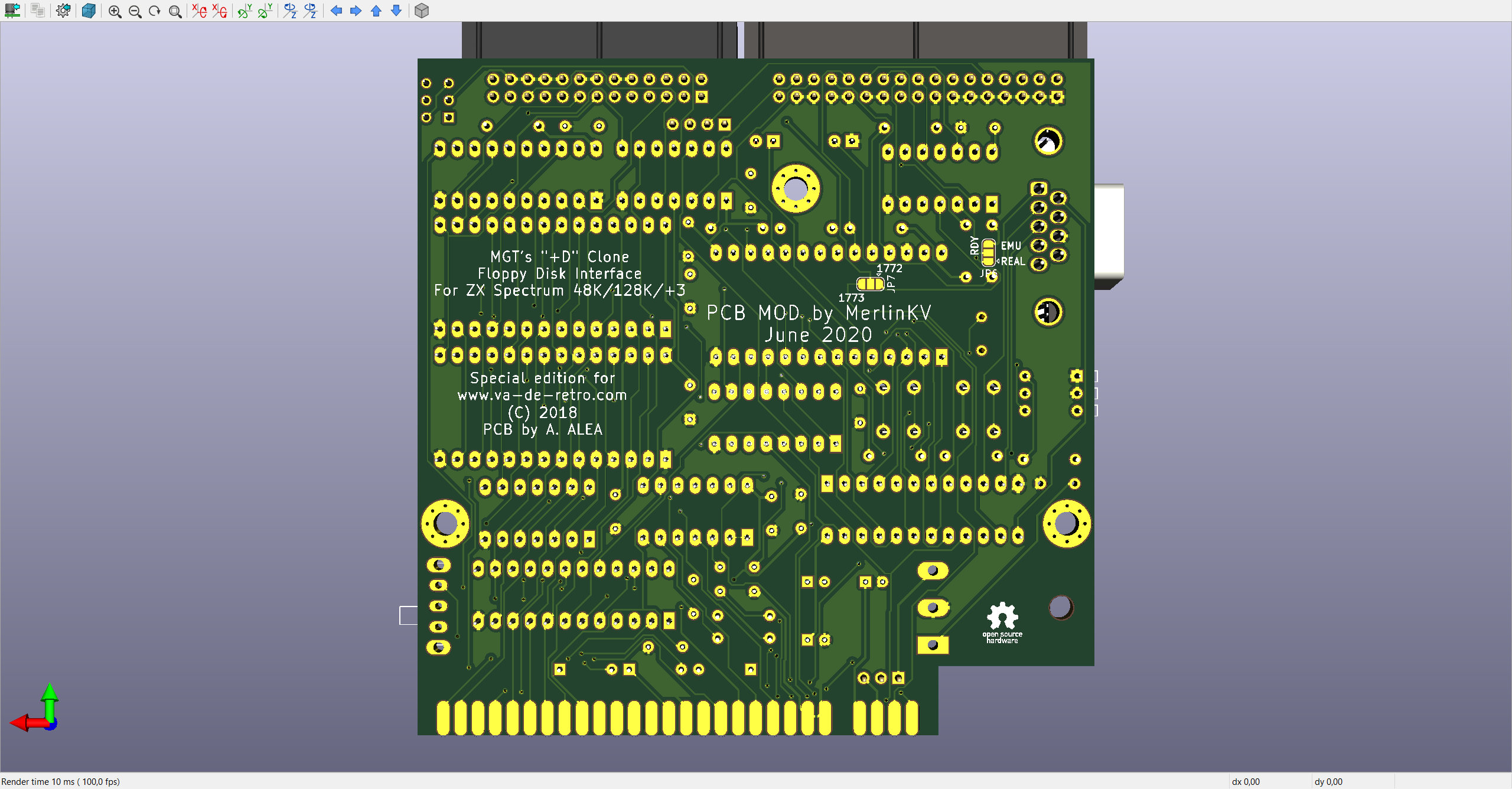Rotate Z clockwise using first blue icon
The image size is (1512, 789).
[x=290, y=11]
